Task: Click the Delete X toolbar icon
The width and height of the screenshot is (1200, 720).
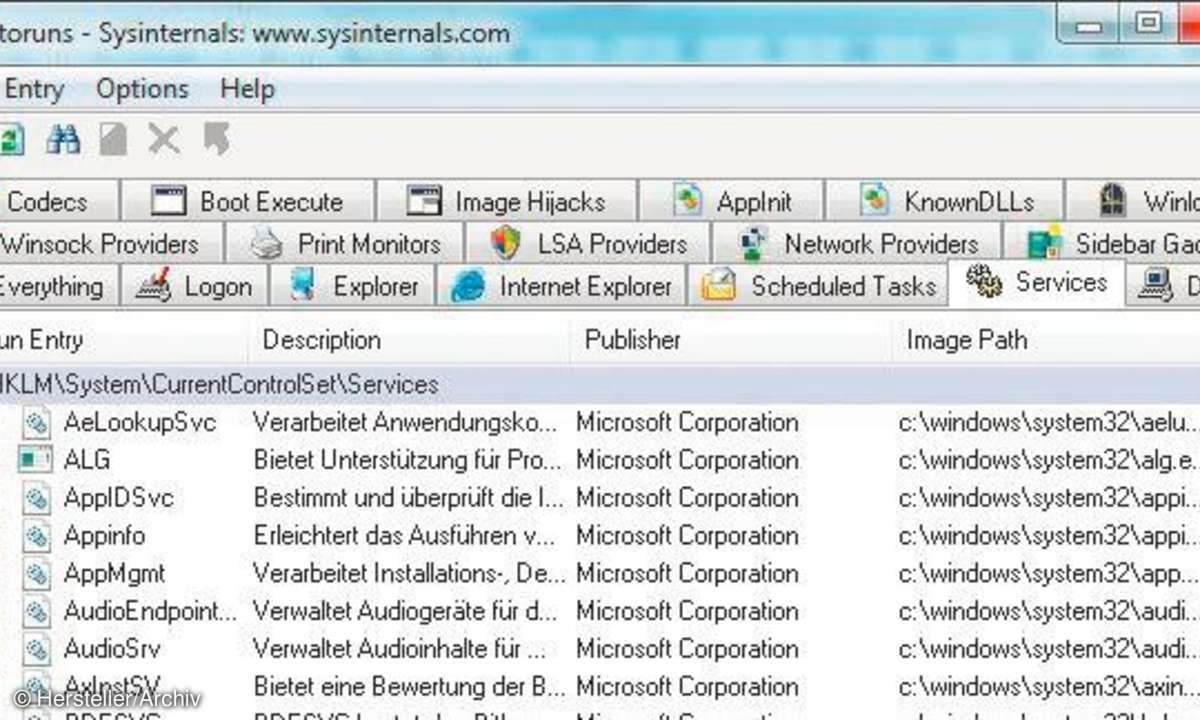Action: [164, 140]
